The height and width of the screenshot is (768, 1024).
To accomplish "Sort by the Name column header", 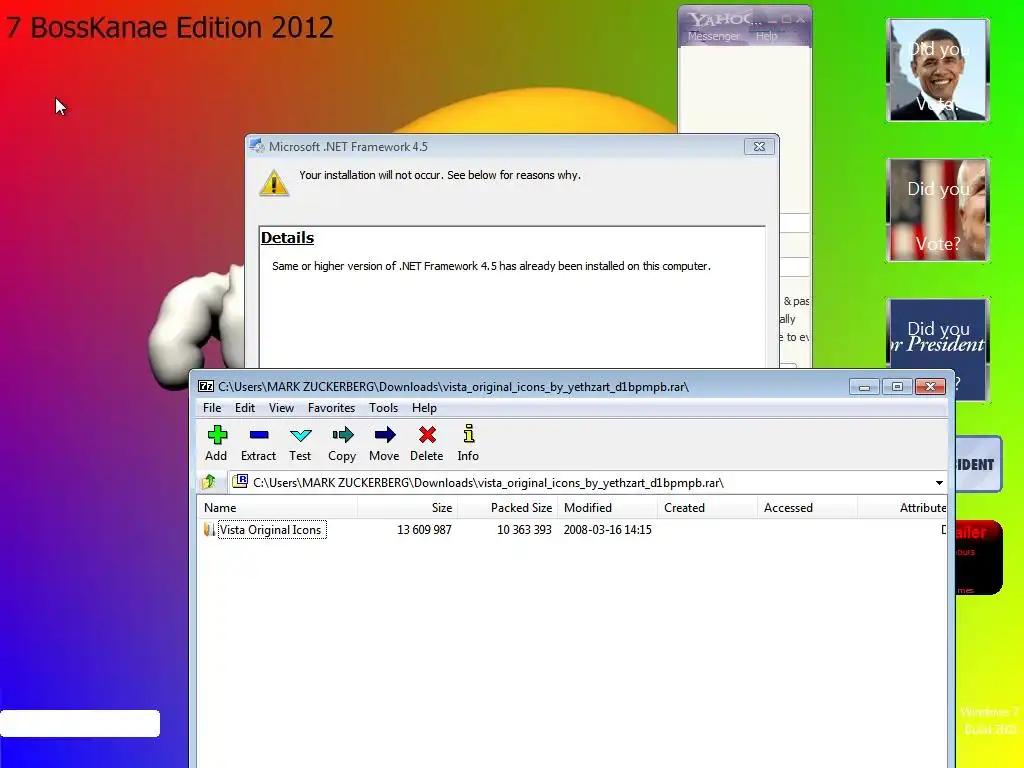I will pyautogui.click(x=278, y=507).
